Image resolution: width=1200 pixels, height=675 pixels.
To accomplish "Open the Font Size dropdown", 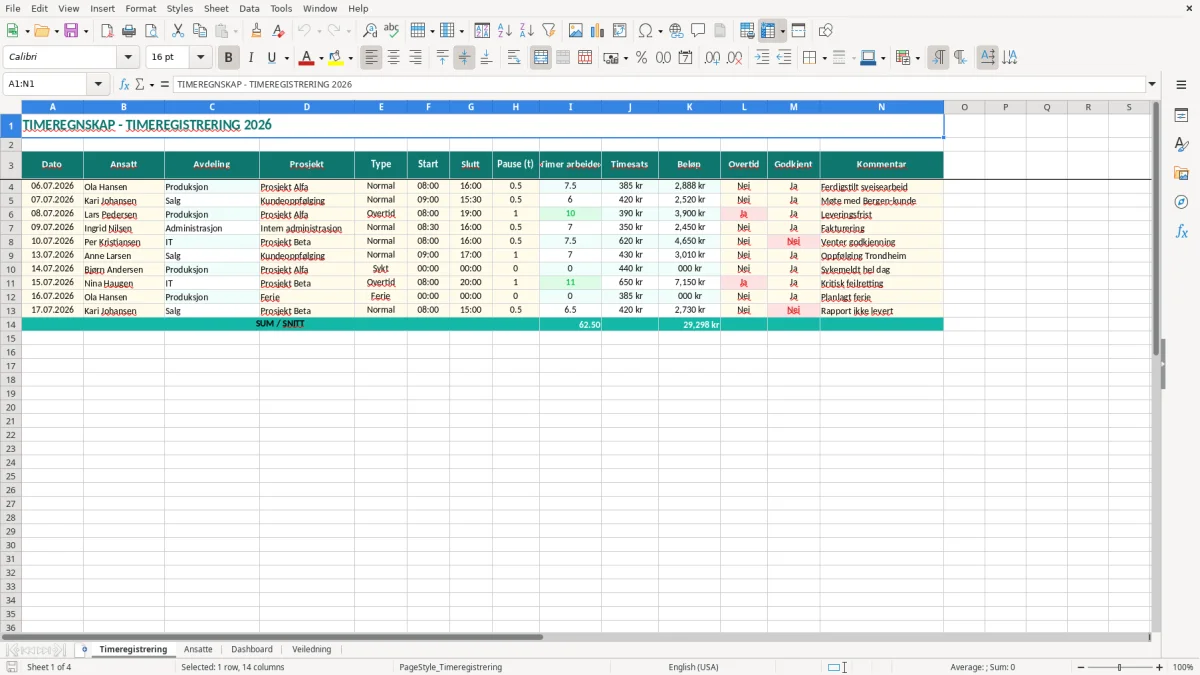I will (x=200, y=58).
